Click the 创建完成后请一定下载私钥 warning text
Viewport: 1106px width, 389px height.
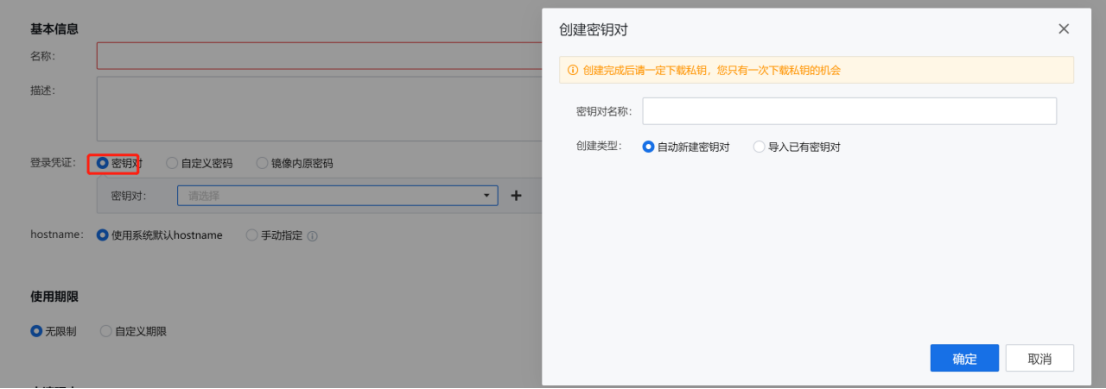coord(712,71)
